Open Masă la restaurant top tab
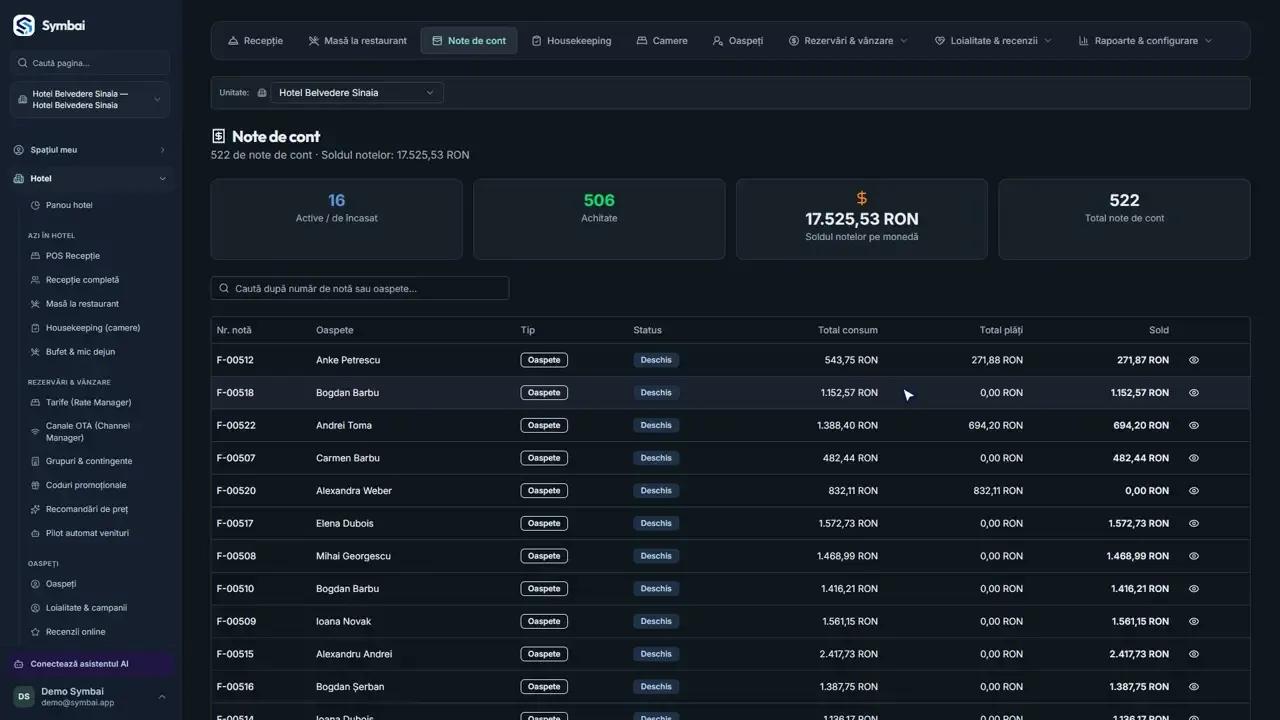1280x720 pixels. (x=357, y=41)
